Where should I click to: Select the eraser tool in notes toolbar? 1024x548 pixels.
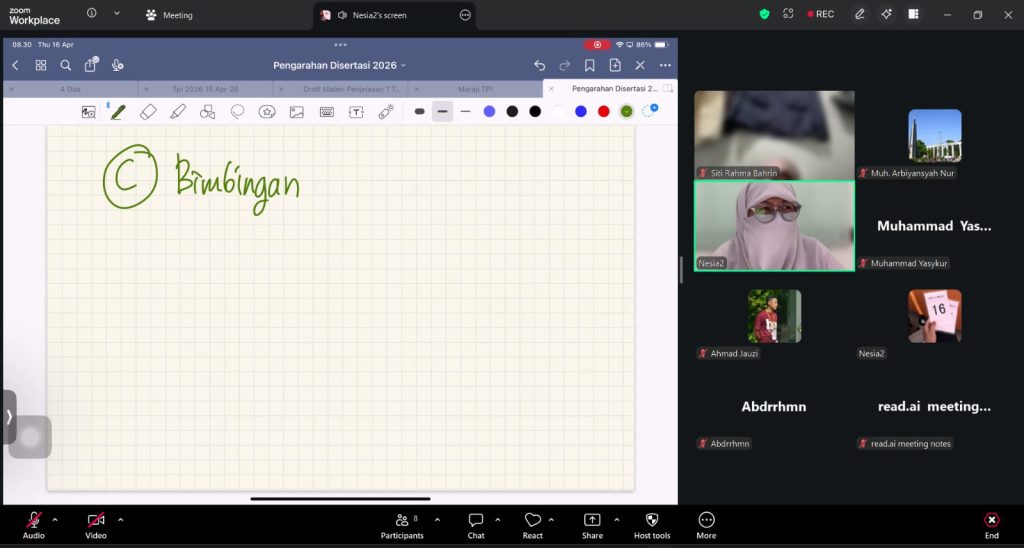pyautogui.click(x=148, y=112)
